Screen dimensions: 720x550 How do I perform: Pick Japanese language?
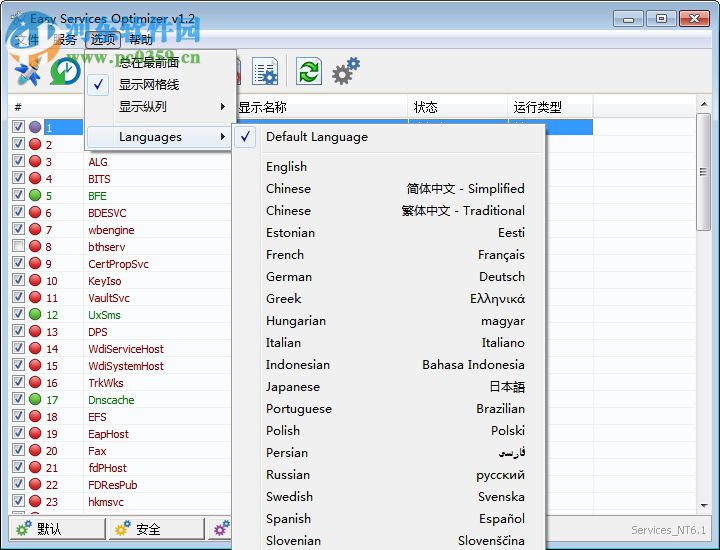pos(389,387)
